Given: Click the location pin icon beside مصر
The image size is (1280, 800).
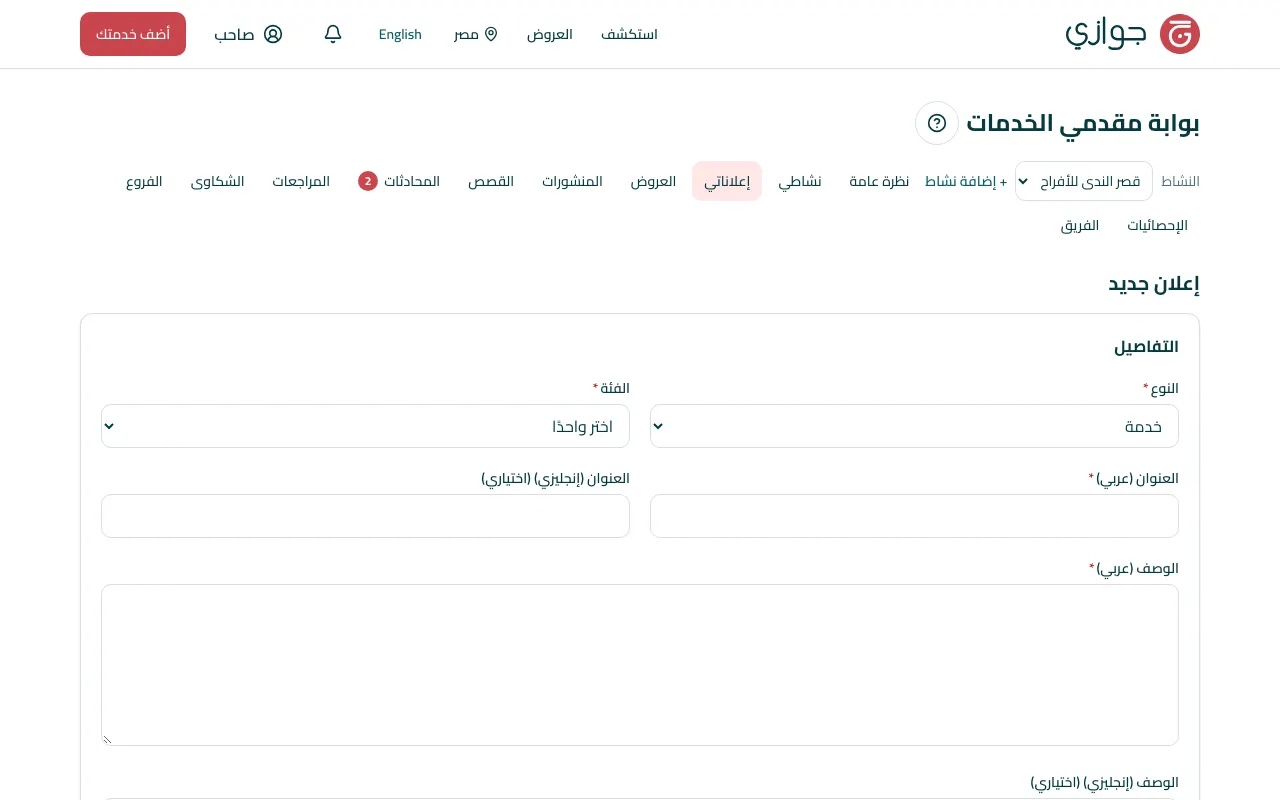Looking at the screenshot, I should tap(491, 34).
